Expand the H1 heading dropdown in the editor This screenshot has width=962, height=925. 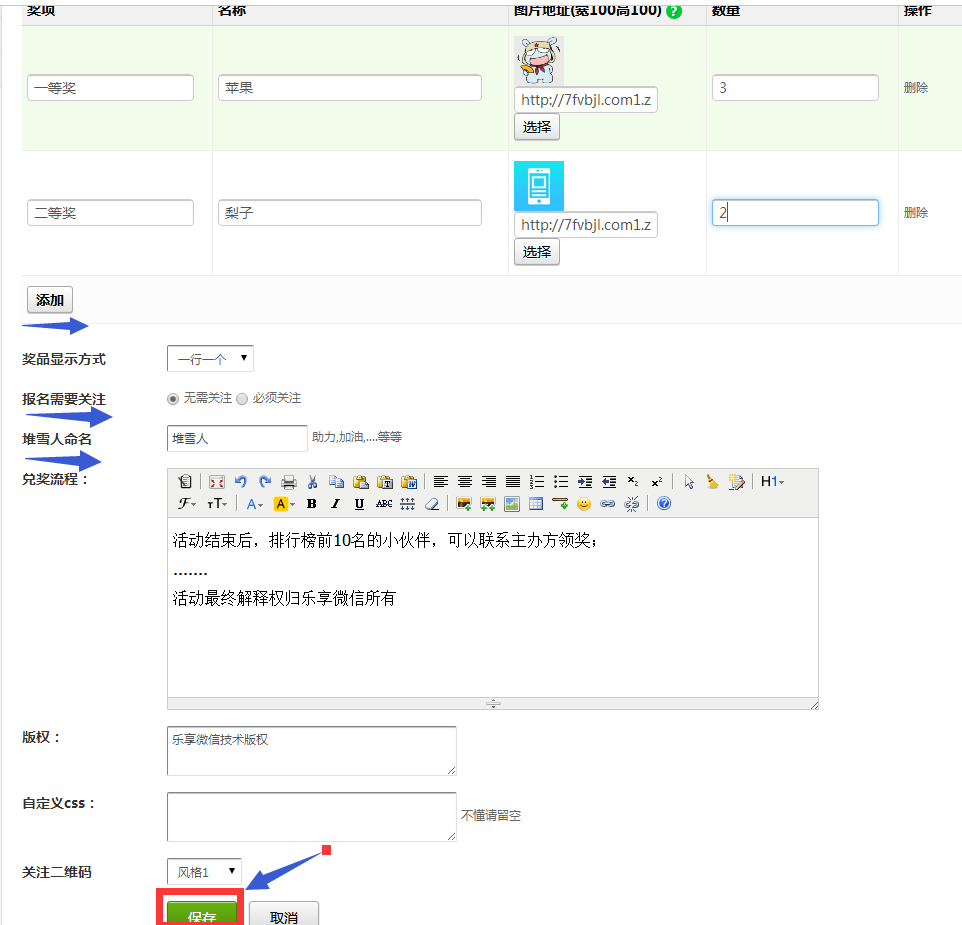pos(772,482)
